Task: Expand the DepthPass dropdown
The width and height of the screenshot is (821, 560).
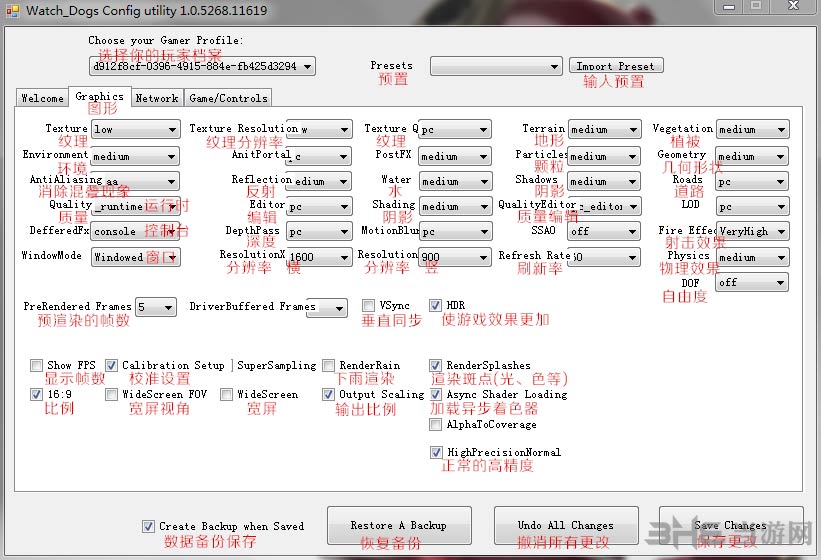Action: click(319, 231)
